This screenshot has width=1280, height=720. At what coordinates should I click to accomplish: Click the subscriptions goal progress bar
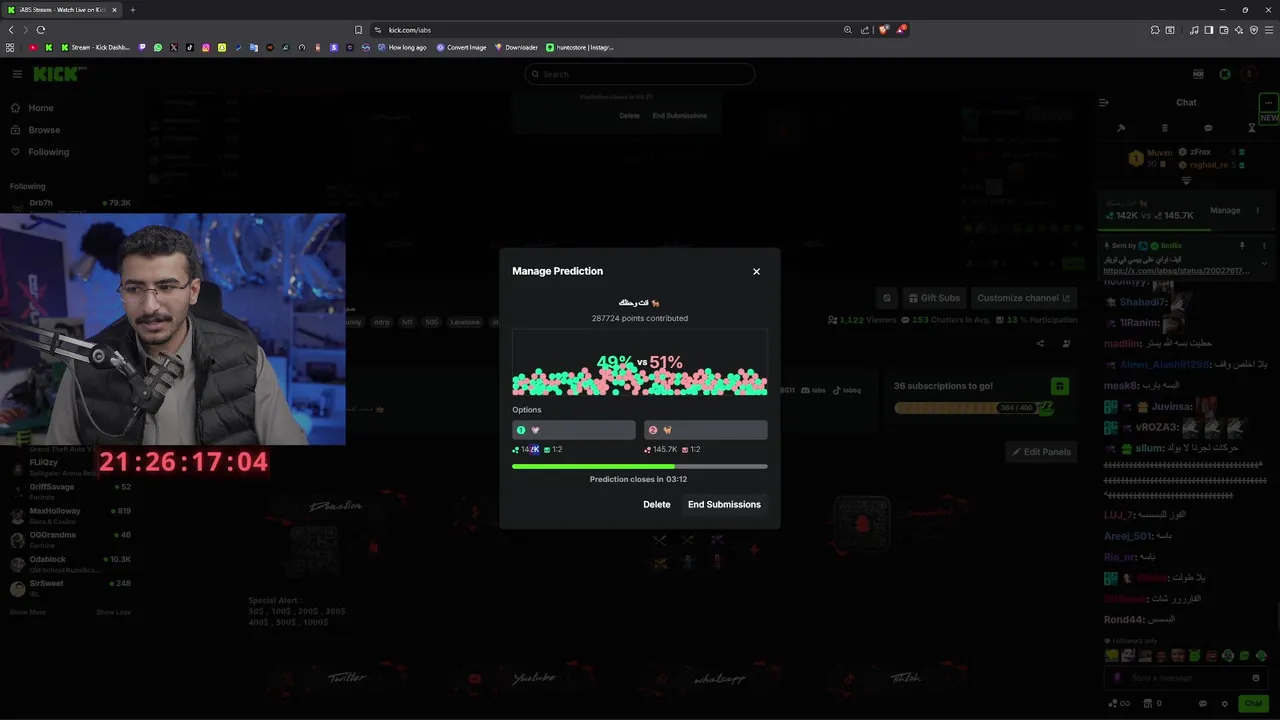pyautogui.click(x=974, y=408)
